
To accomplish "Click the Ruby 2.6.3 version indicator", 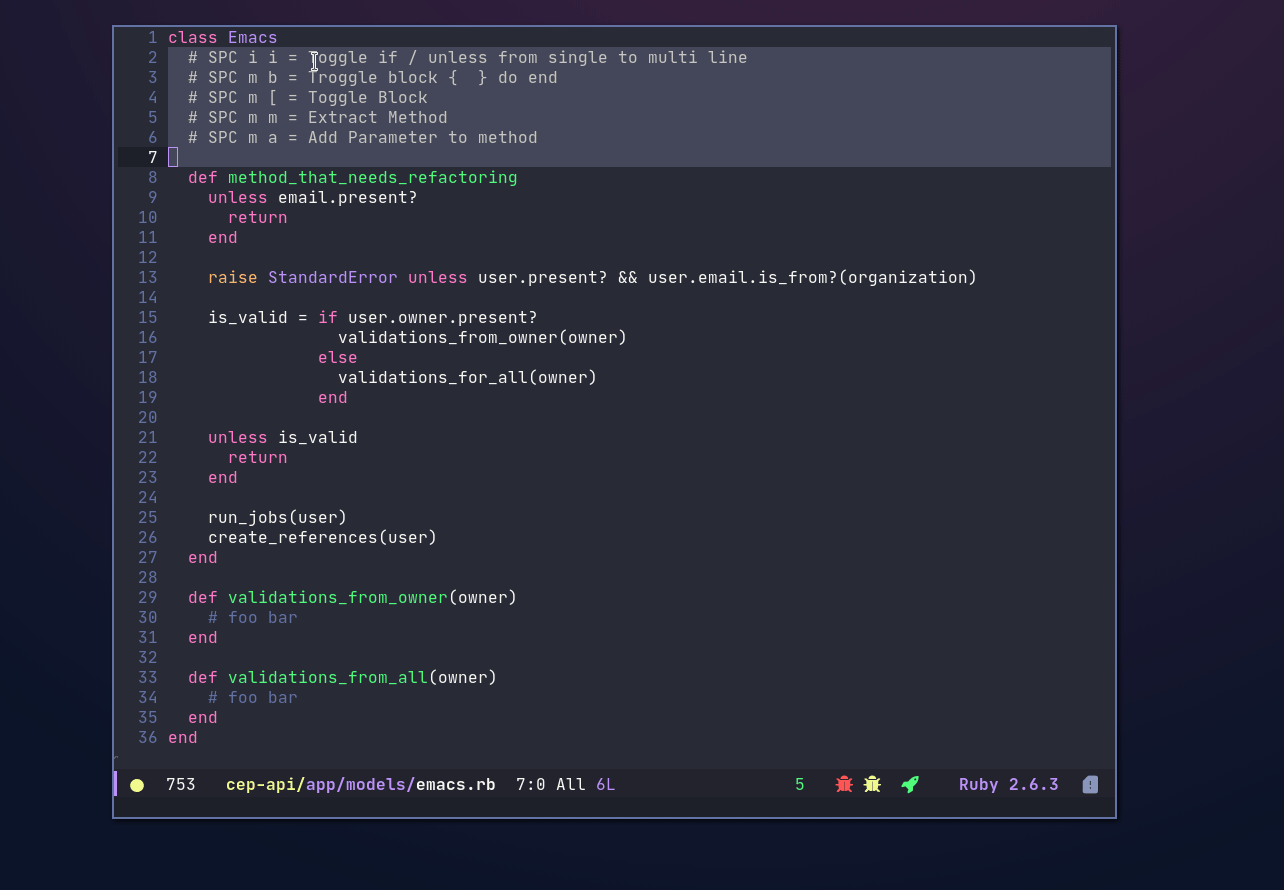I will point(1008,785).
